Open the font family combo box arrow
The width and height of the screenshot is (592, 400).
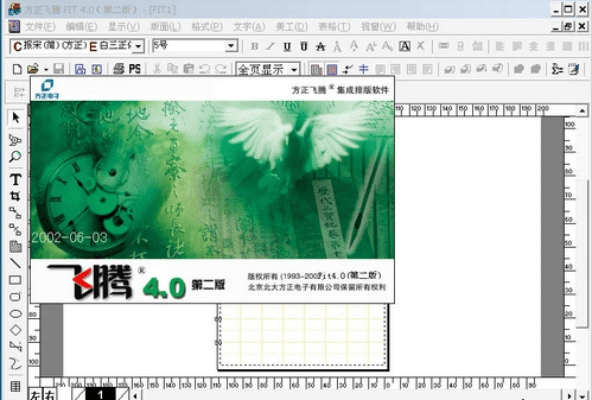pyautogui.click(x=138, y=46)
